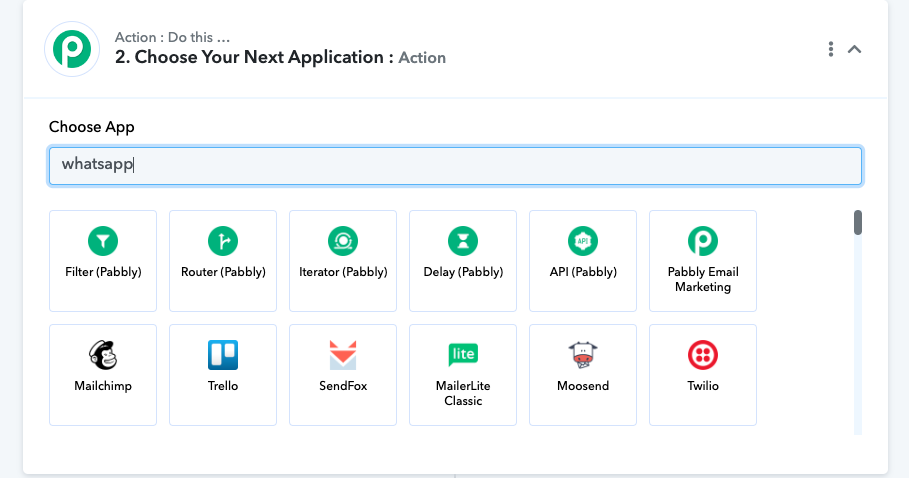Select the Twilio red icon
Viewport: 909px width, 478px height.
[703, 355]
